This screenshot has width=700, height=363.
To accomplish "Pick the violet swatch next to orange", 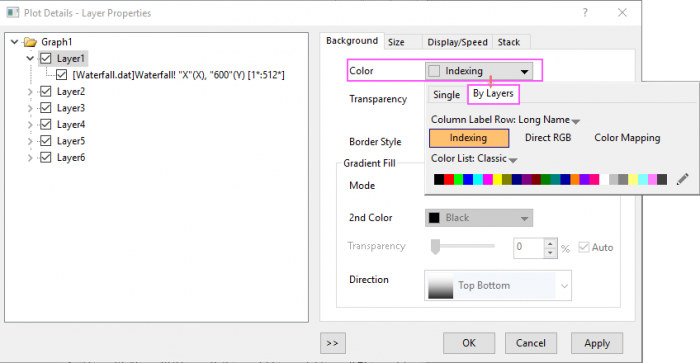I will tap(584, 179).
